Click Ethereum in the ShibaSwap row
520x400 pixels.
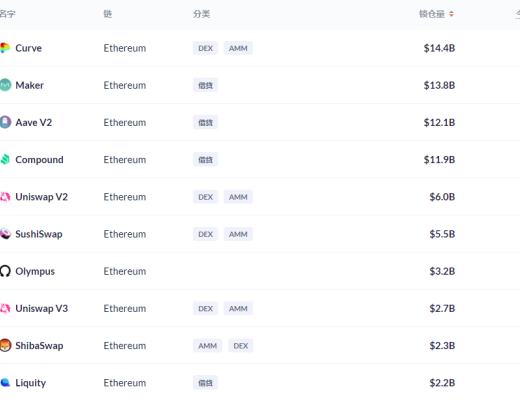tap(125, 346)
